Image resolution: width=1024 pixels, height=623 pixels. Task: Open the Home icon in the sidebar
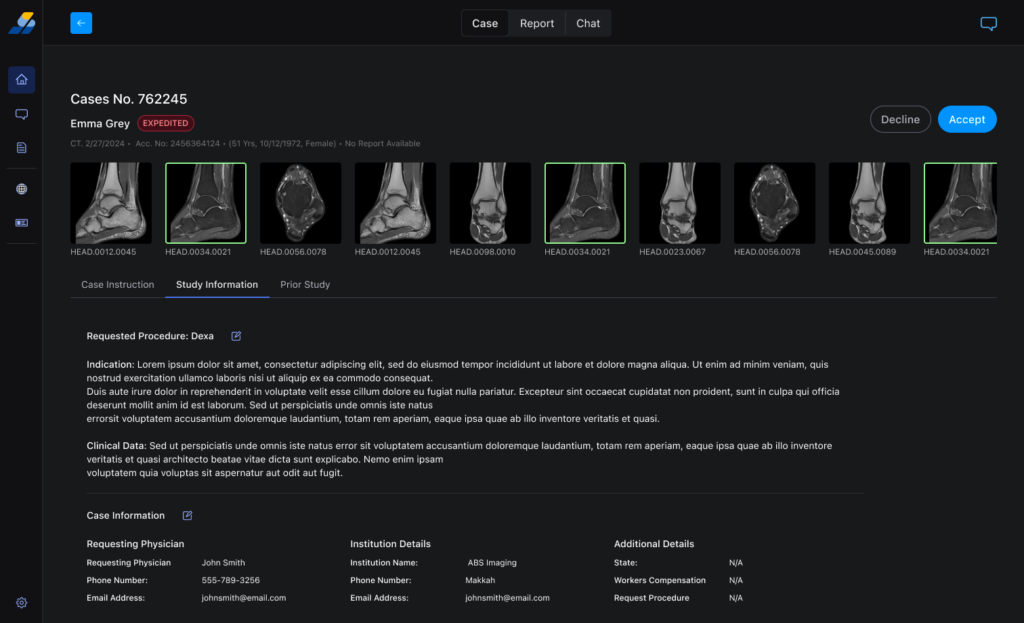click(x=21, y=80)
